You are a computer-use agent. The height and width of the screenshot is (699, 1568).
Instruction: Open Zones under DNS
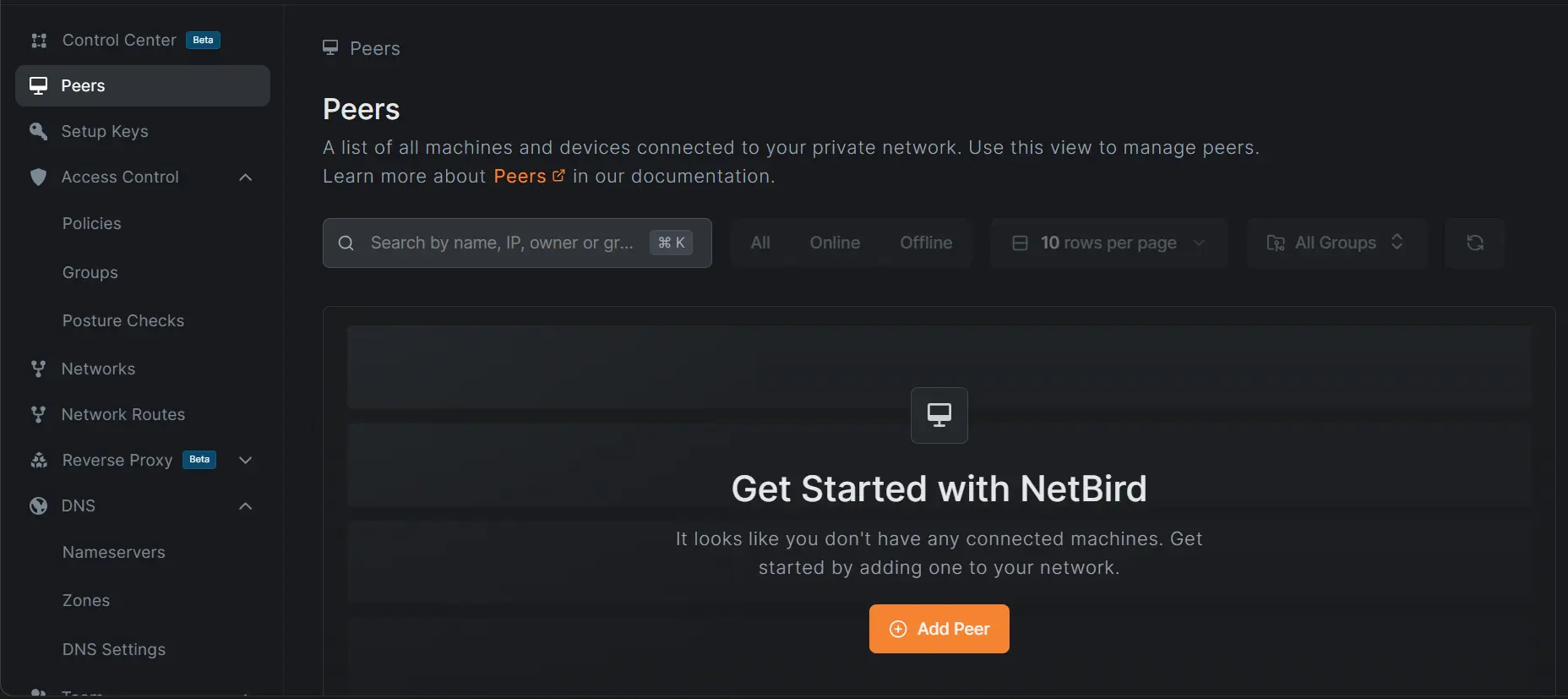click(x=86, y=600)
